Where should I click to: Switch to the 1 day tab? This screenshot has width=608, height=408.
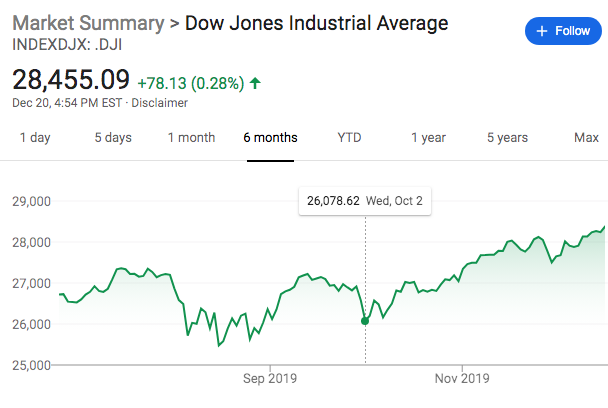point(35,138)
